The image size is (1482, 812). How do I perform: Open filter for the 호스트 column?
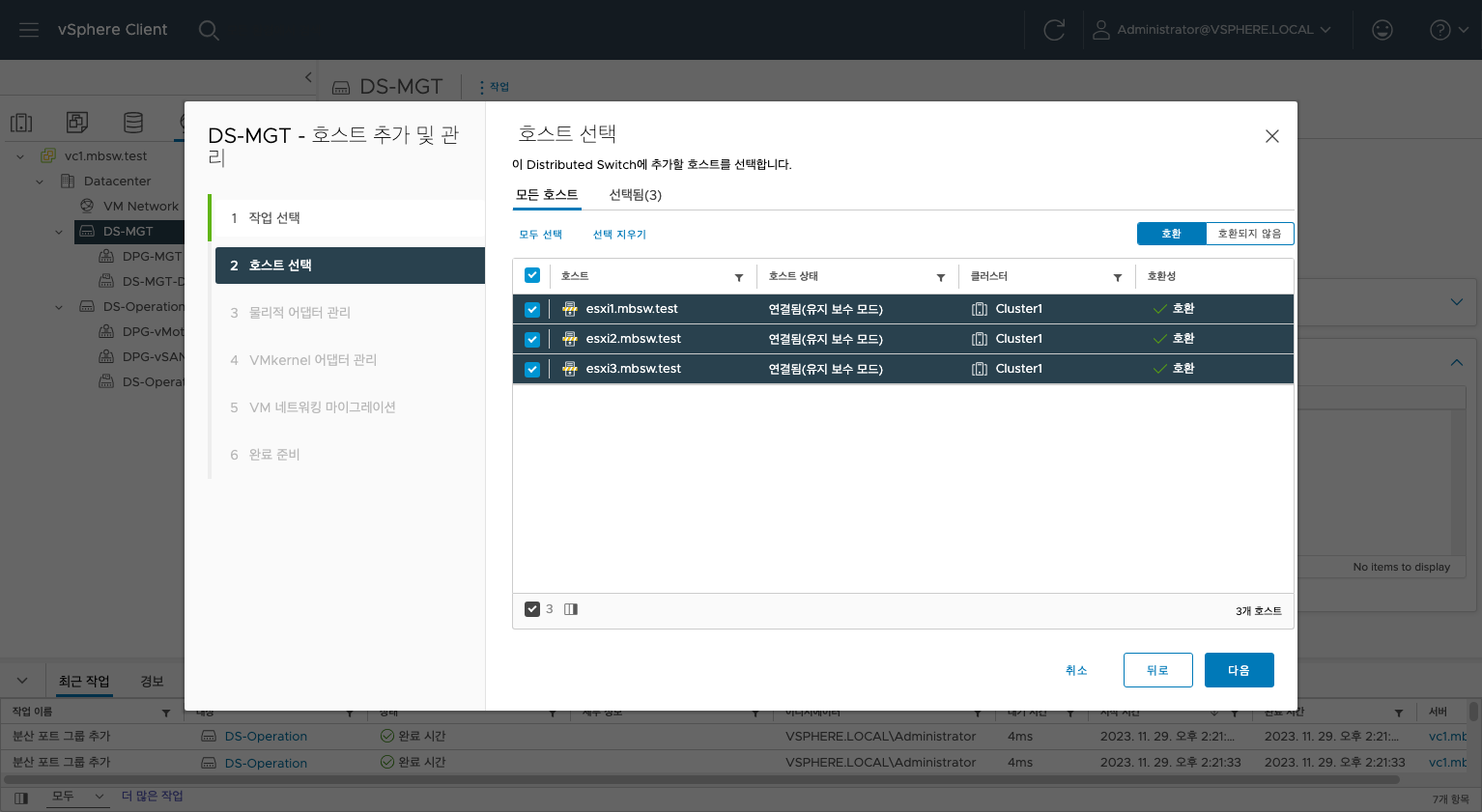click(739, 278)
